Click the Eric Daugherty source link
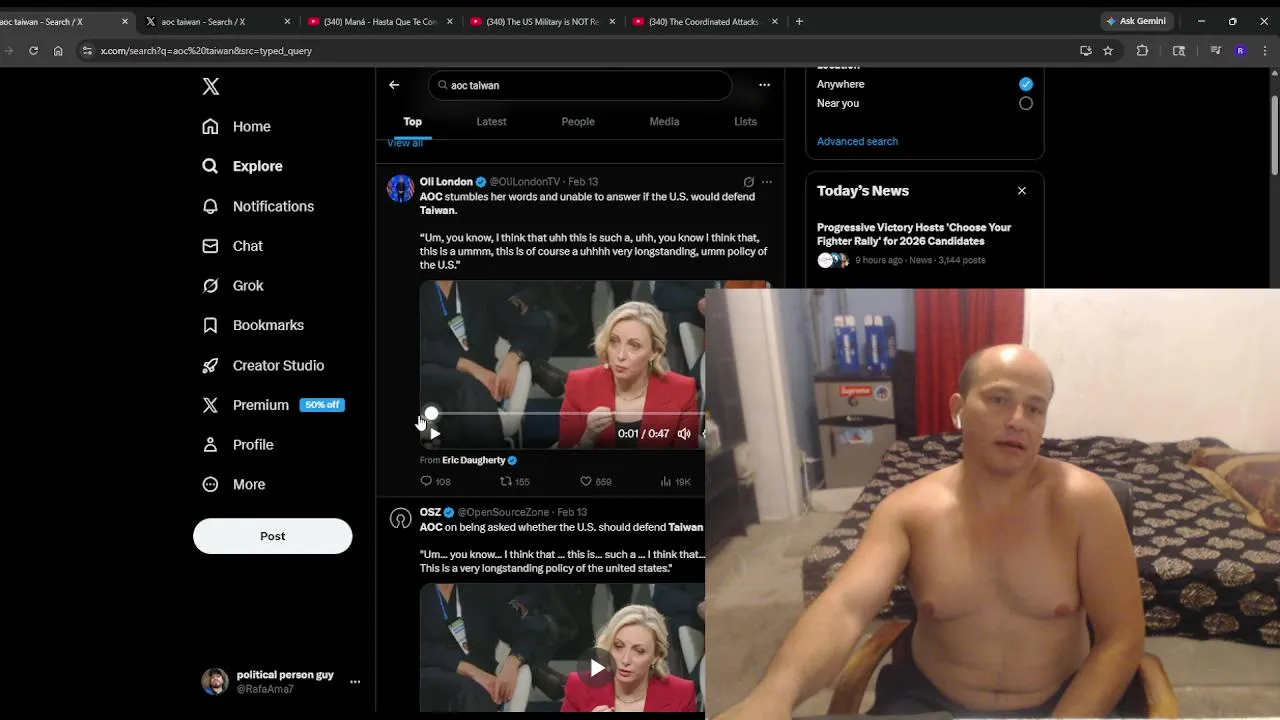Image resolution: width=1280 pixels, height=720 pixels. pos(479,460)
